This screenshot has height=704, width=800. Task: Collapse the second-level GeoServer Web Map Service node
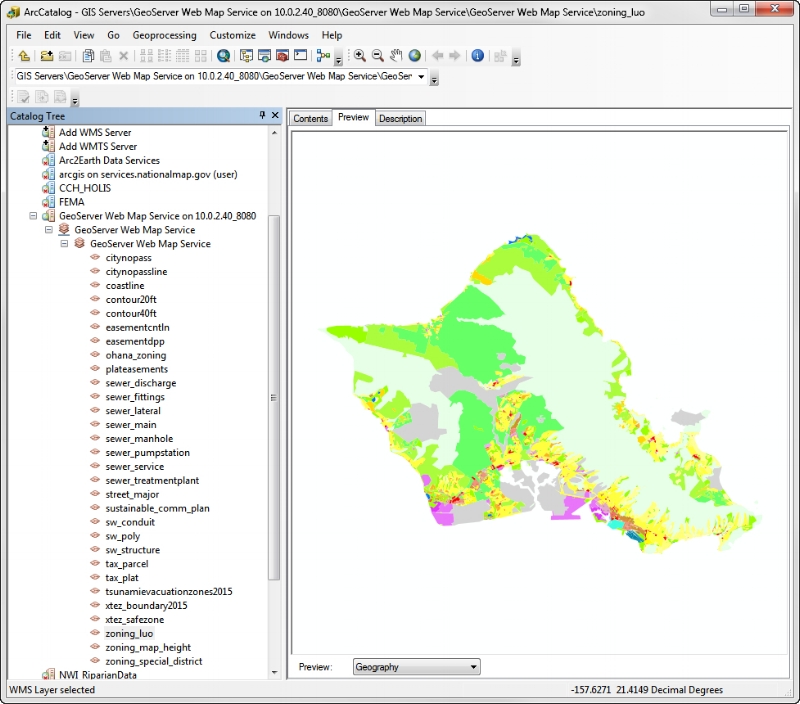click(48, 230)
